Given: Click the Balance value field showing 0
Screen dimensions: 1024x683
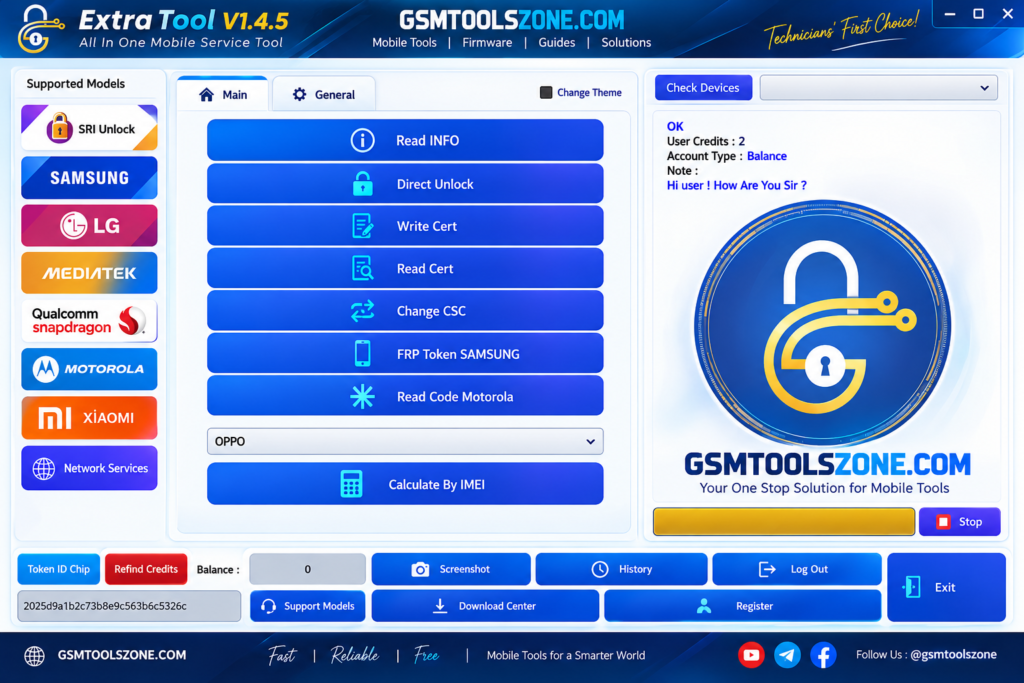Looking at the screenshot, I should 308,569.
